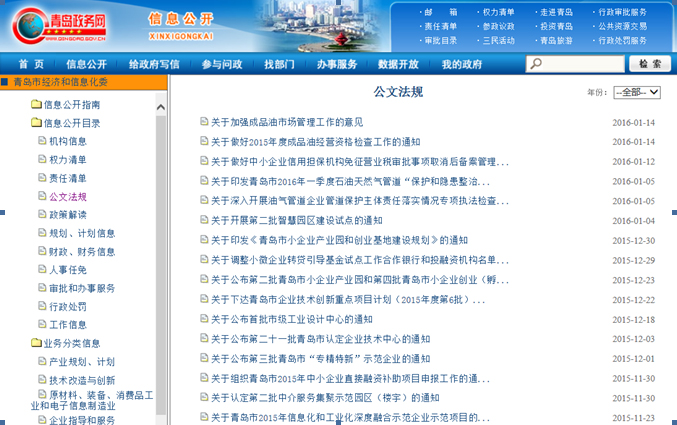This screenshot has width=677, height=425.
Task: Open the 办事服务 navigation menu
Action: coord(336,64)
